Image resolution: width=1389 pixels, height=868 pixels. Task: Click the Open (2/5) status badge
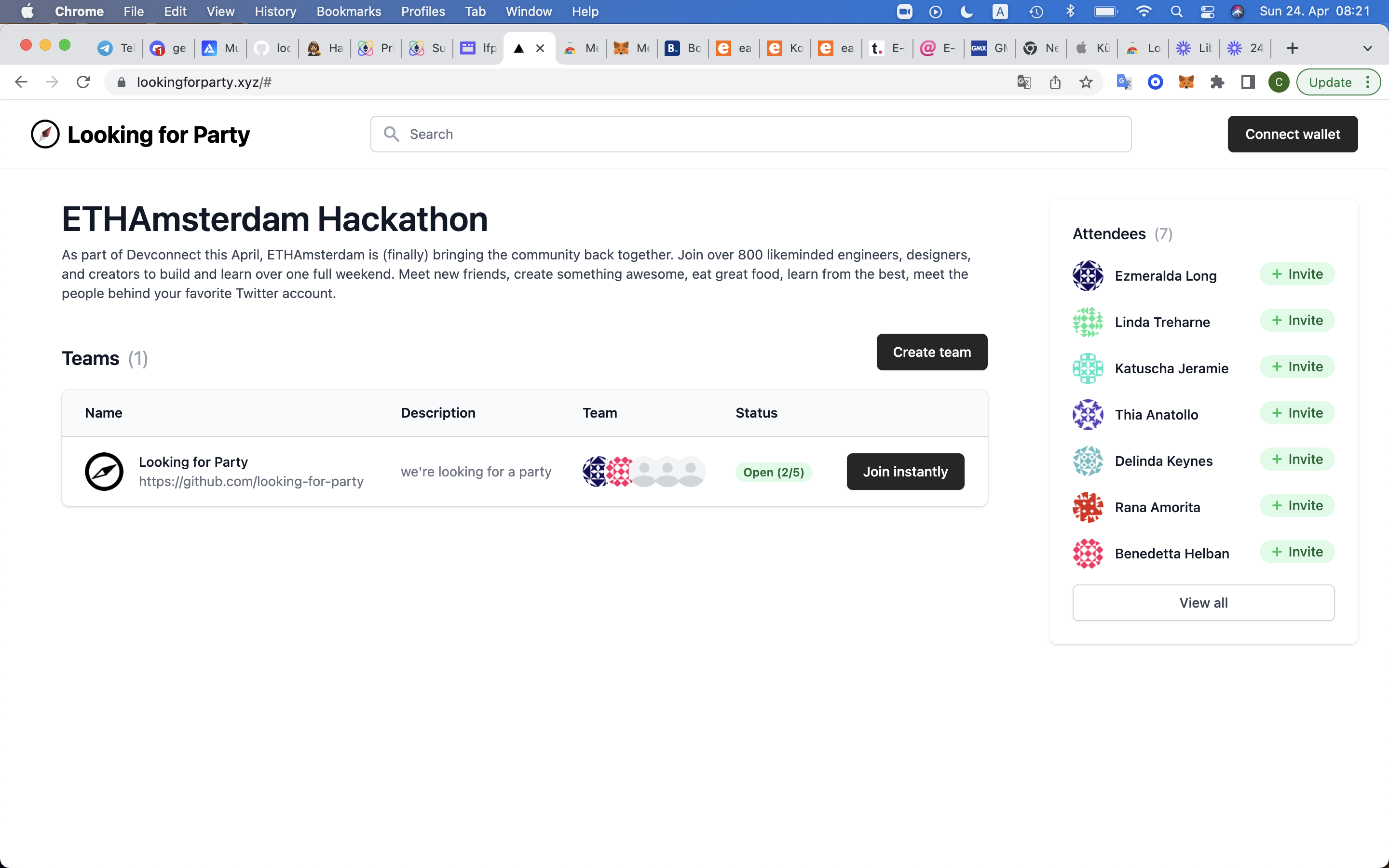[773, 473]
